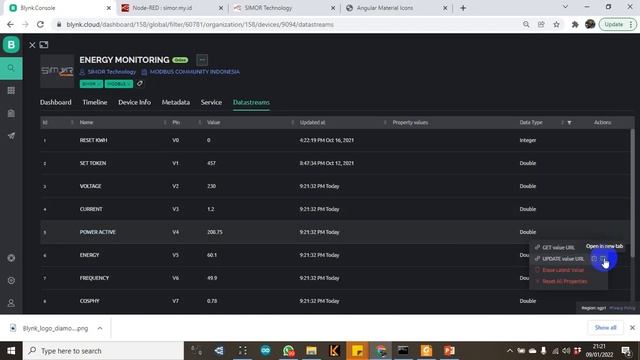Sort by the Name column header

pyautogui.click(x=86, y=122)
